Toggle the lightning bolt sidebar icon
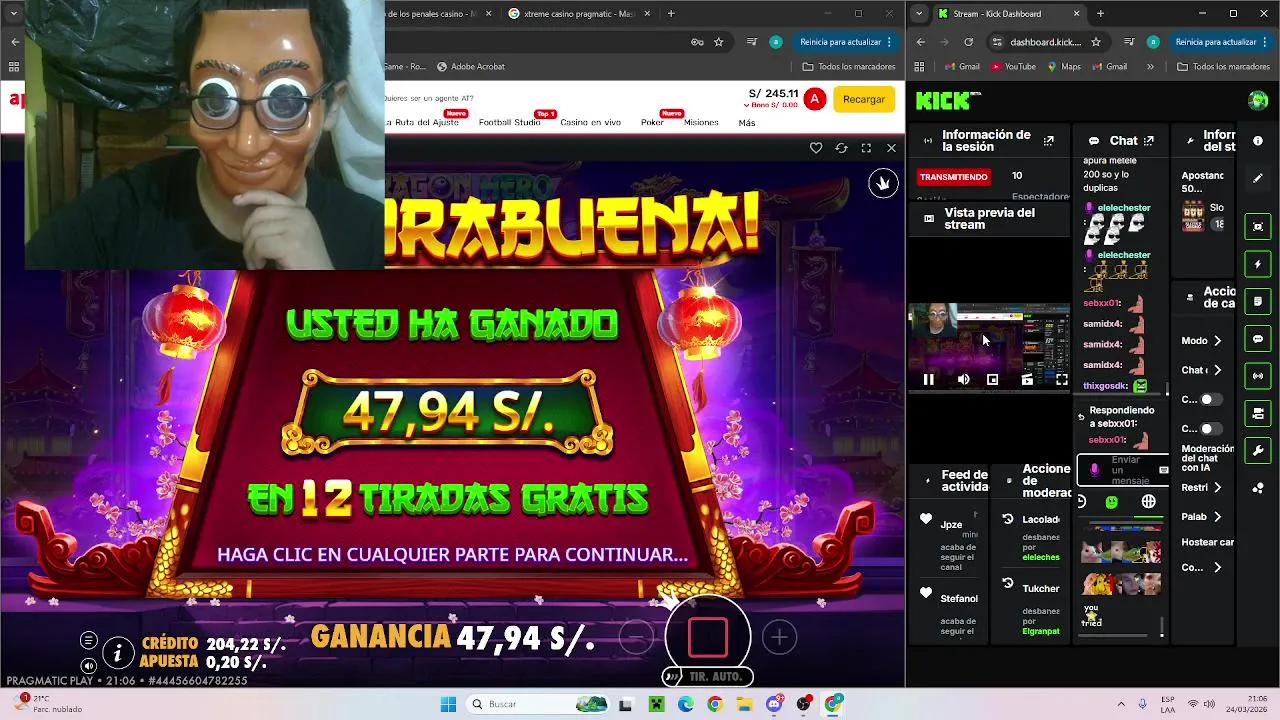 click(x=1258, y=264)
